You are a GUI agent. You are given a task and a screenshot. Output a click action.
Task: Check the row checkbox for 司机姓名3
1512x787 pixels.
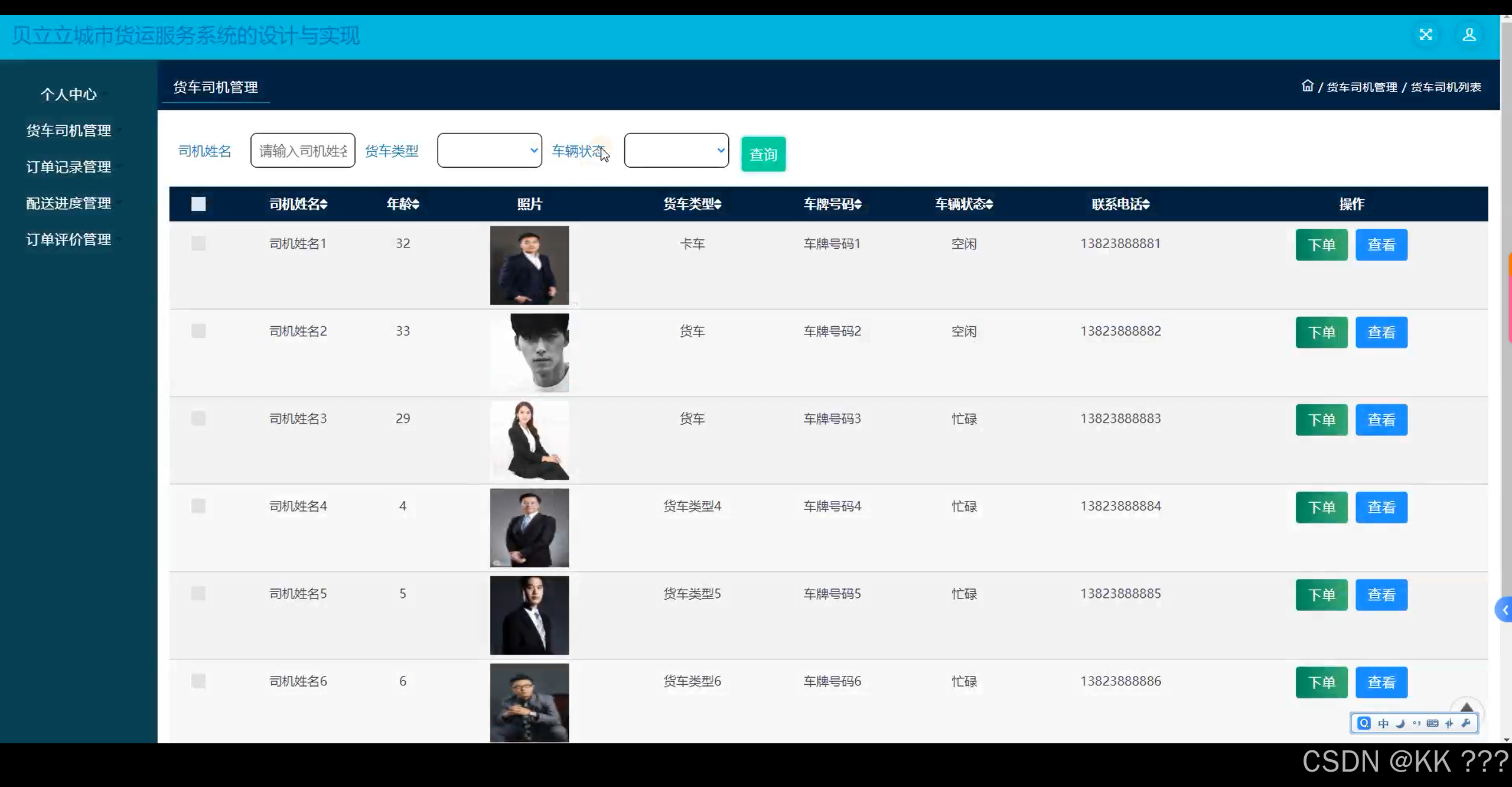tap(198, 418)
